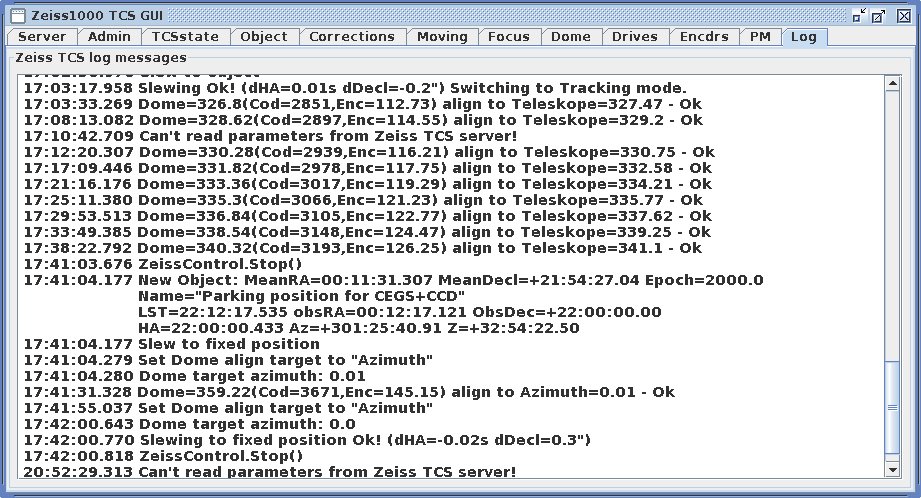Open the TCSstate tab

[185, 36]
